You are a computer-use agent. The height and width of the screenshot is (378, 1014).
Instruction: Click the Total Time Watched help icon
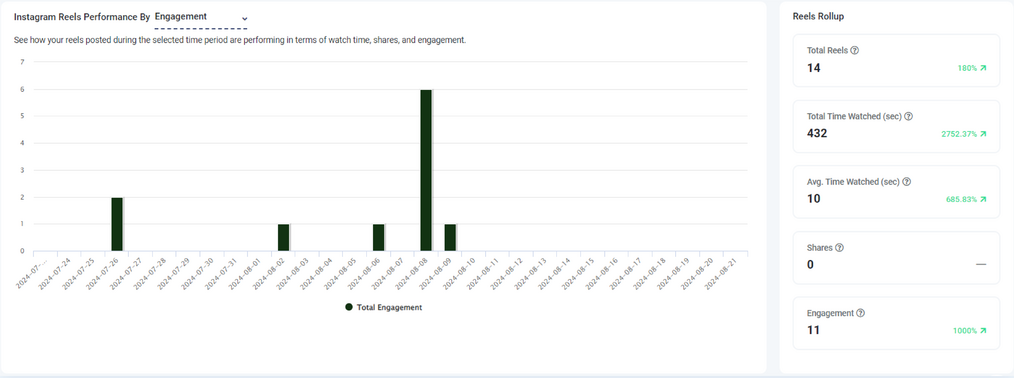[x=908, y=116]
